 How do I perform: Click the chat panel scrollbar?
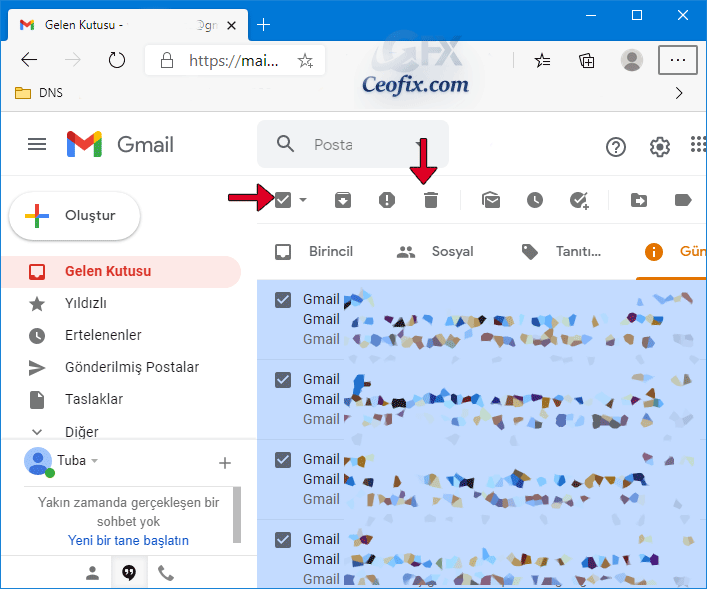pos(237,515)
